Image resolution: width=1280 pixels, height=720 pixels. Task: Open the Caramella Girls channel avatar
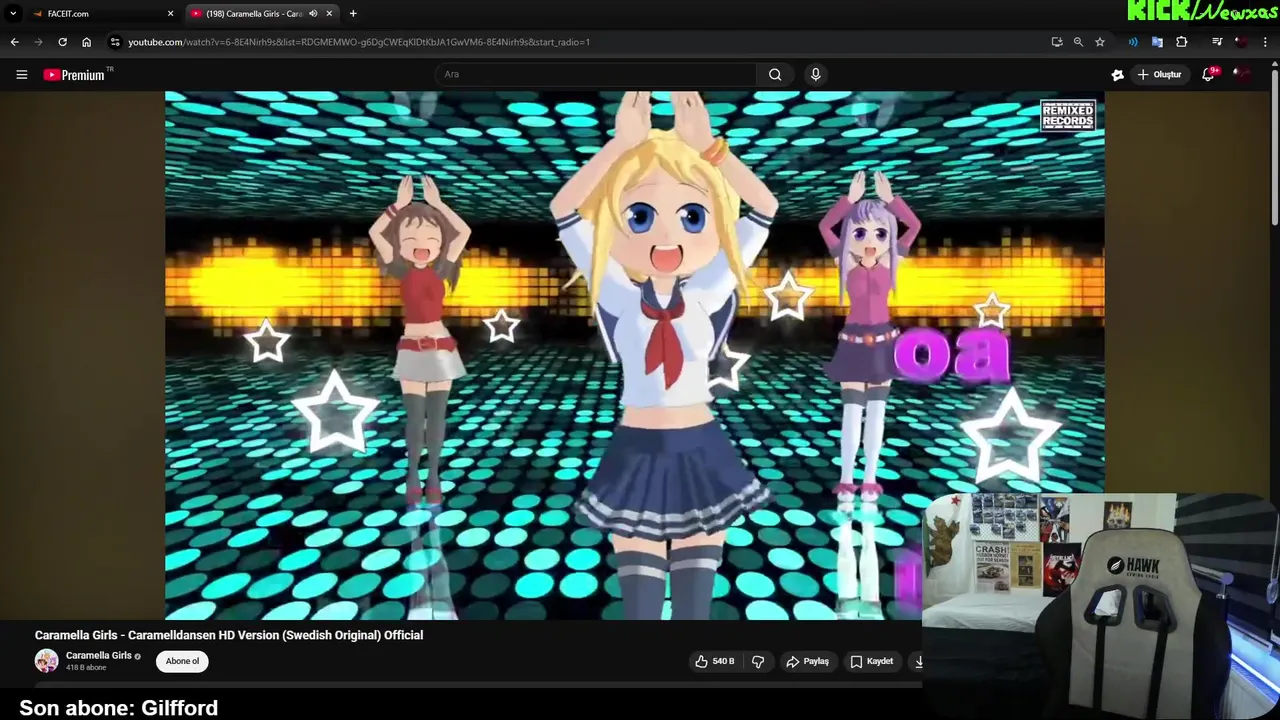(47, 661)
